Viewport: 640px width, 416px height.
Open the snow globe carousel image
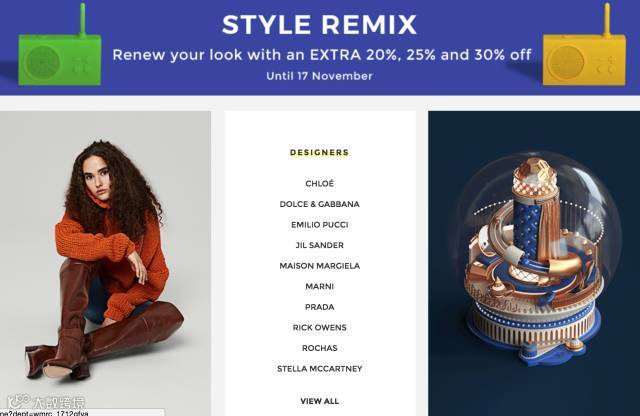point(534,263)
